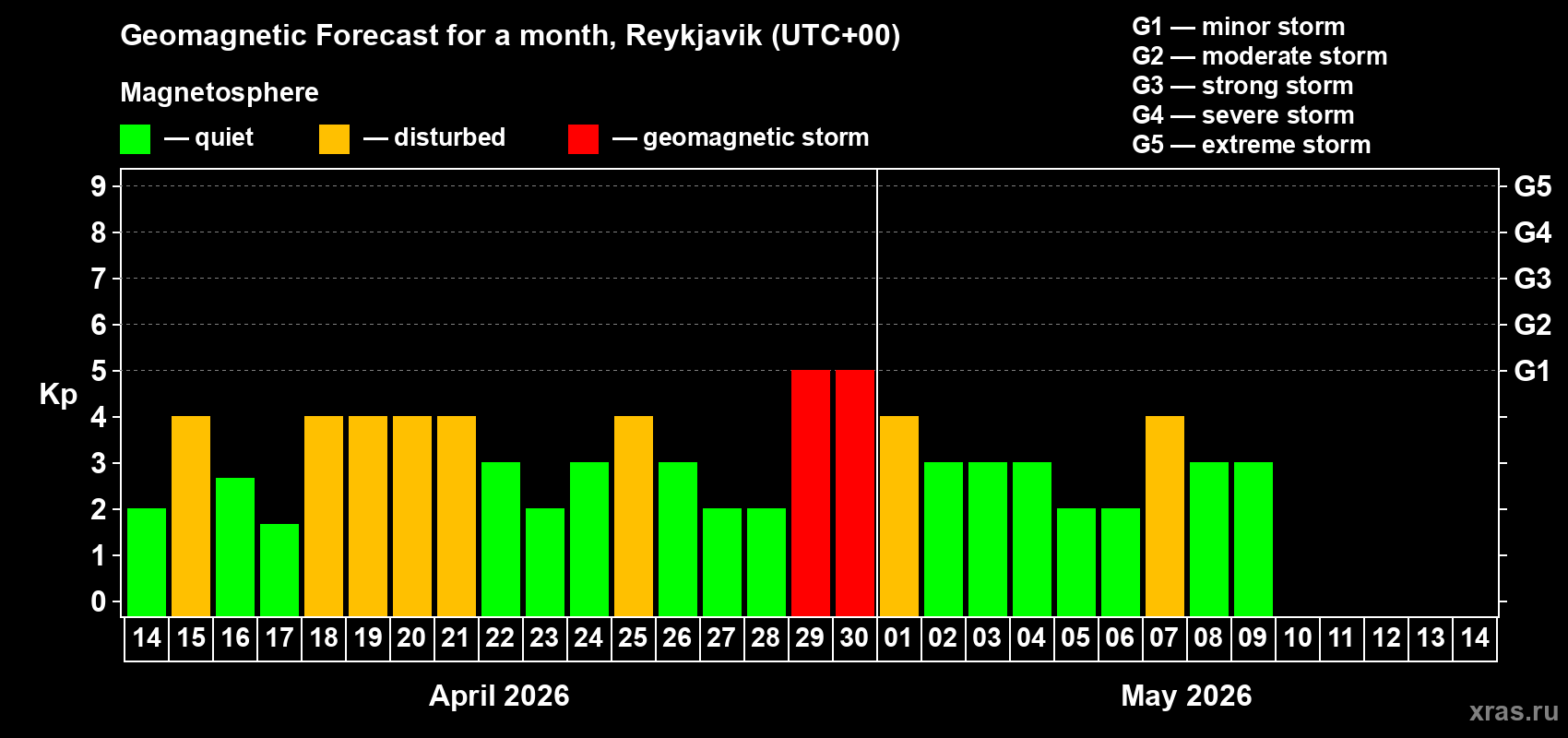Click the '— disturbed' legend label
The width and height of the screenshot is (1568, 738).
[x=434, y=137]
